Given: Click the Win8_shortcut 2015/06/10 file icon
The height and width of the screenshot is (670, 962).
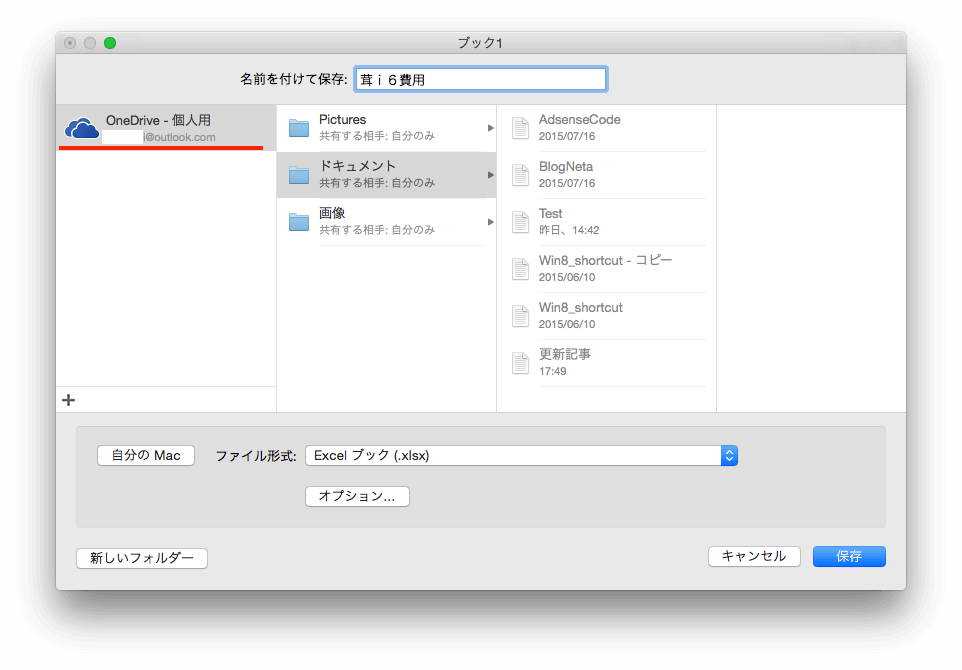Looking at the screenshot, I should [520, 315].
